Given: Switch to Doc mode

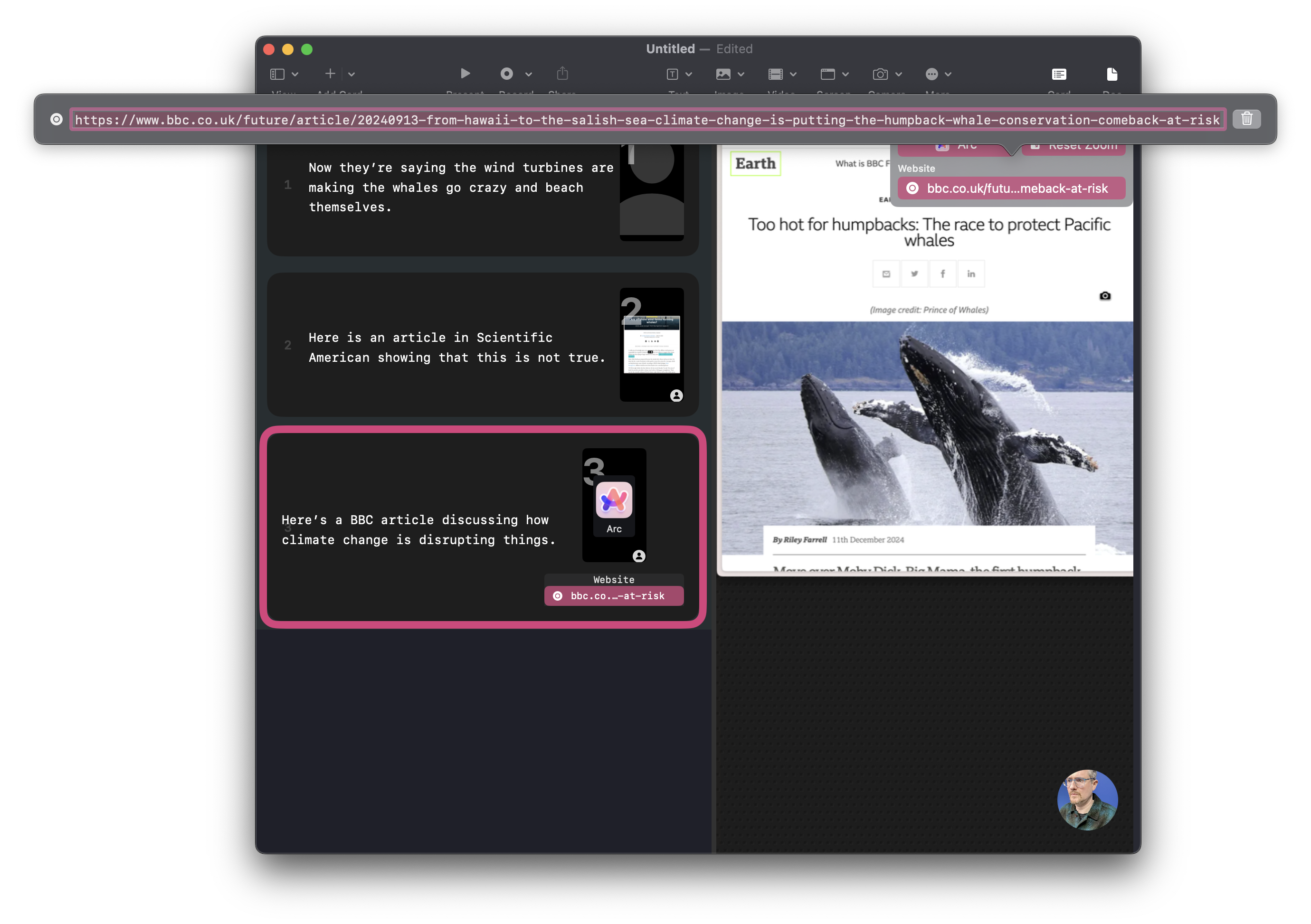Looking at the screenshot, I should coord(1111,74).
